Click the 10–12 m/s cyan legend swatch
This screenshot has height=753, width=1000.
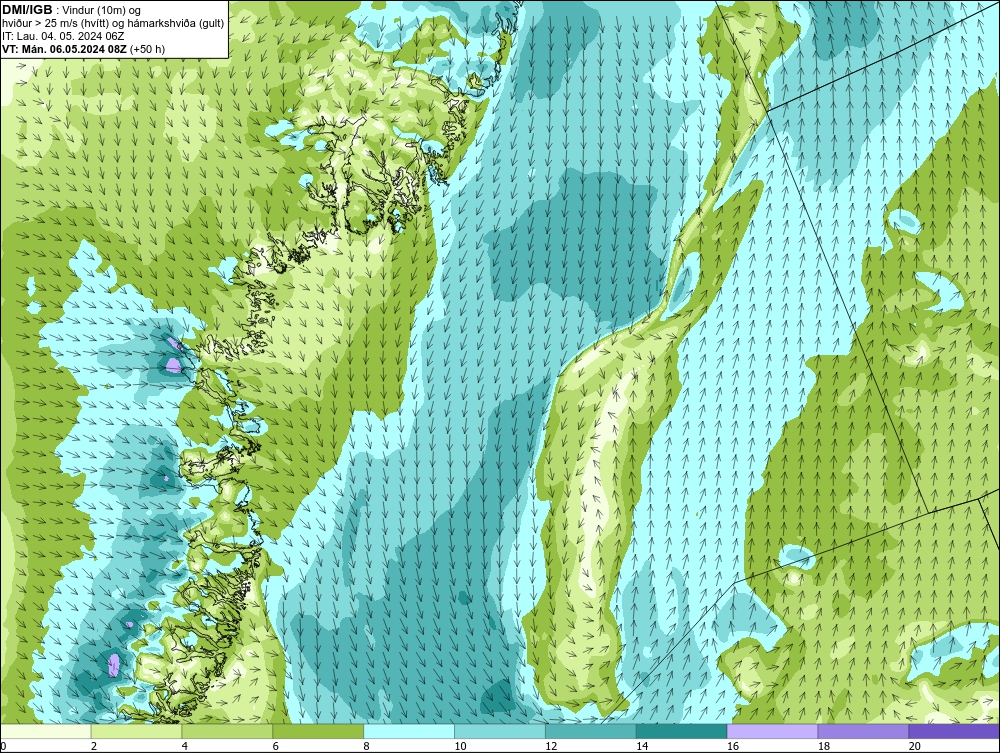tap(499, 731)
